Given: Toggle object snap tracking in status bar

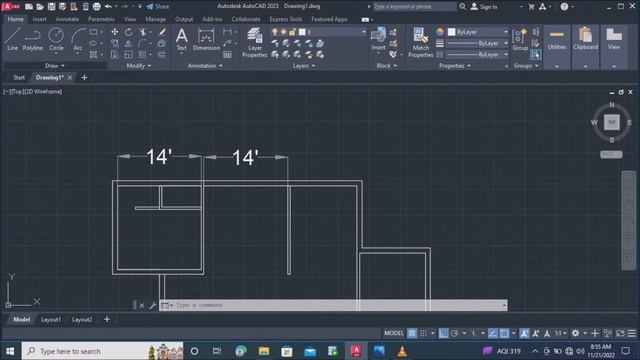Looking at the screenshot, I should 493,333.
